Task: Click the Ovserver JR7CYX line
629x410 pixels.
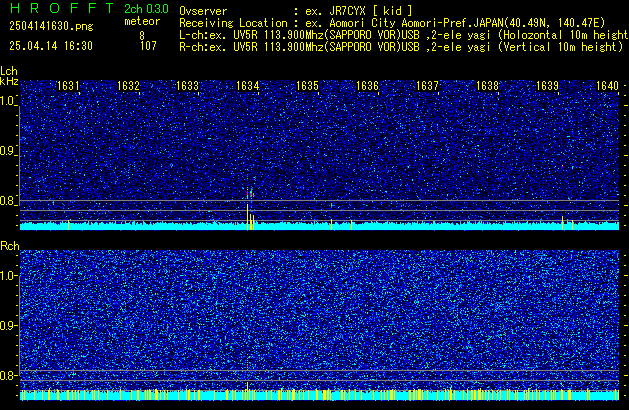Action: [x=296, y=11]
